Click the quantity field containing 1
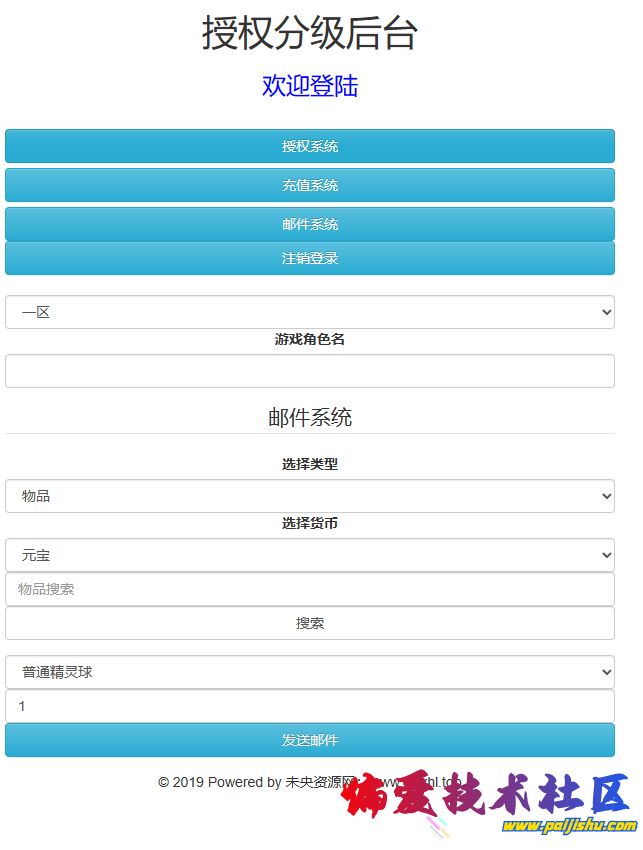The height and width of the screenshot is (850, 643). coord(310,706)
